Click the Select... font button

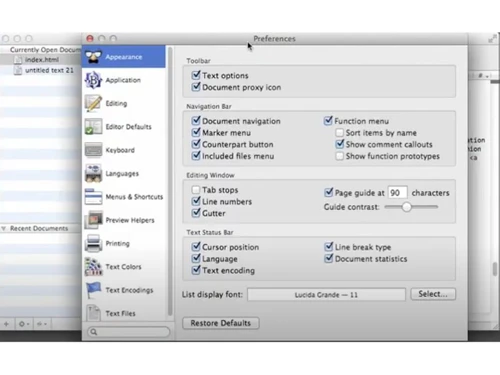433,294
